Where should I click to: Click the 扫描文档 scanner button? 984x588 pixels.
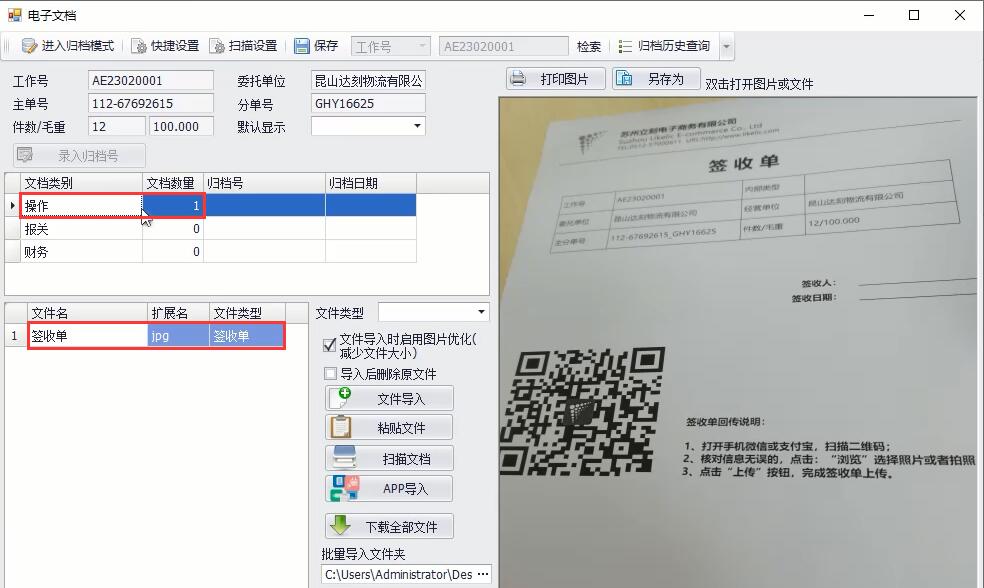coord(389,459)
